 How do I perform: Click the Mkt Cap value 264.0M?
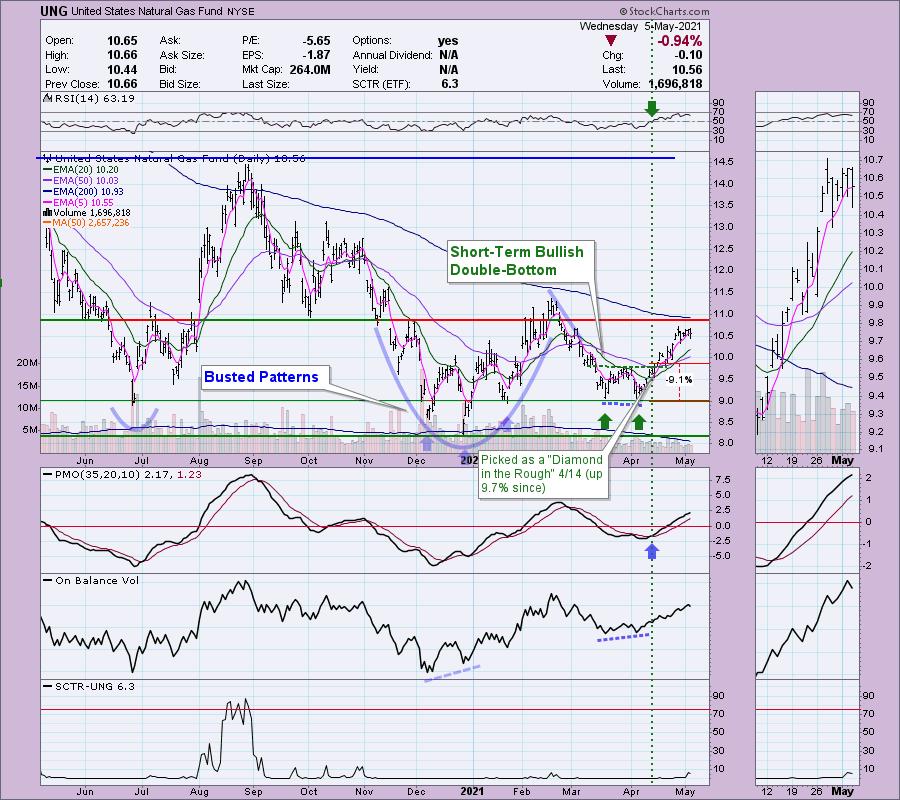click(x=309, y=69)
